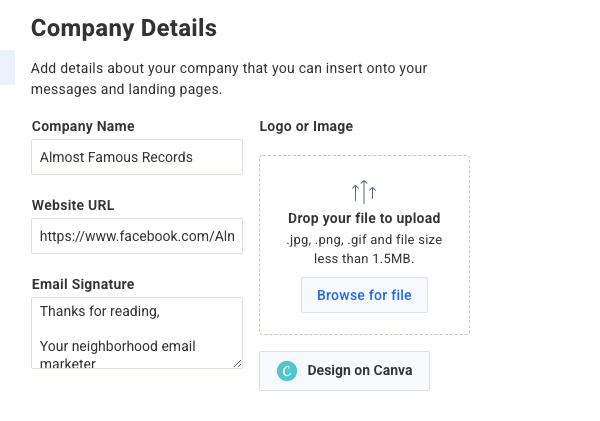Click the Email Signature label
Screen dimensions: 600x421
(x=83, y=284)
